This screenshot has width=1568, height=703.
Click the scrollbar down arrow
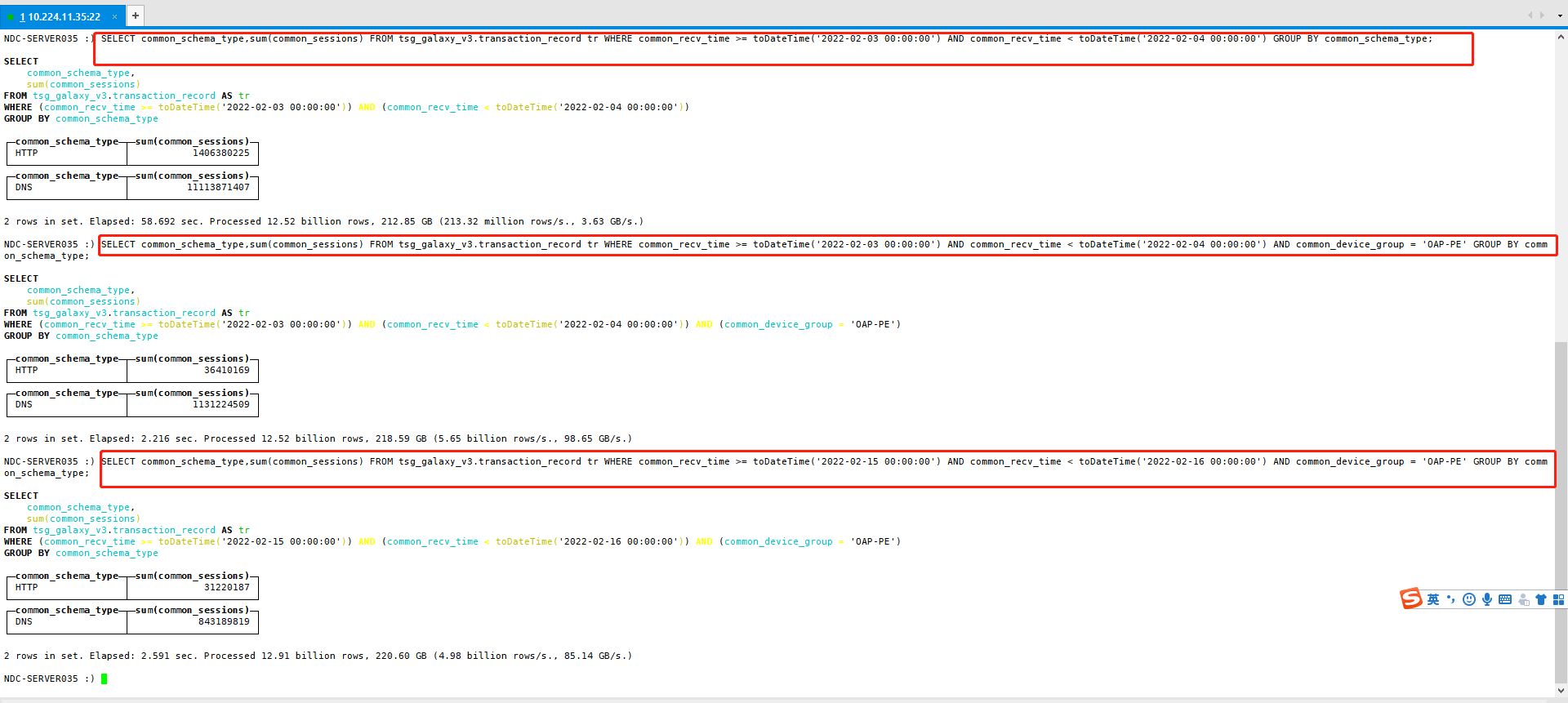[x=1561, y=690]
